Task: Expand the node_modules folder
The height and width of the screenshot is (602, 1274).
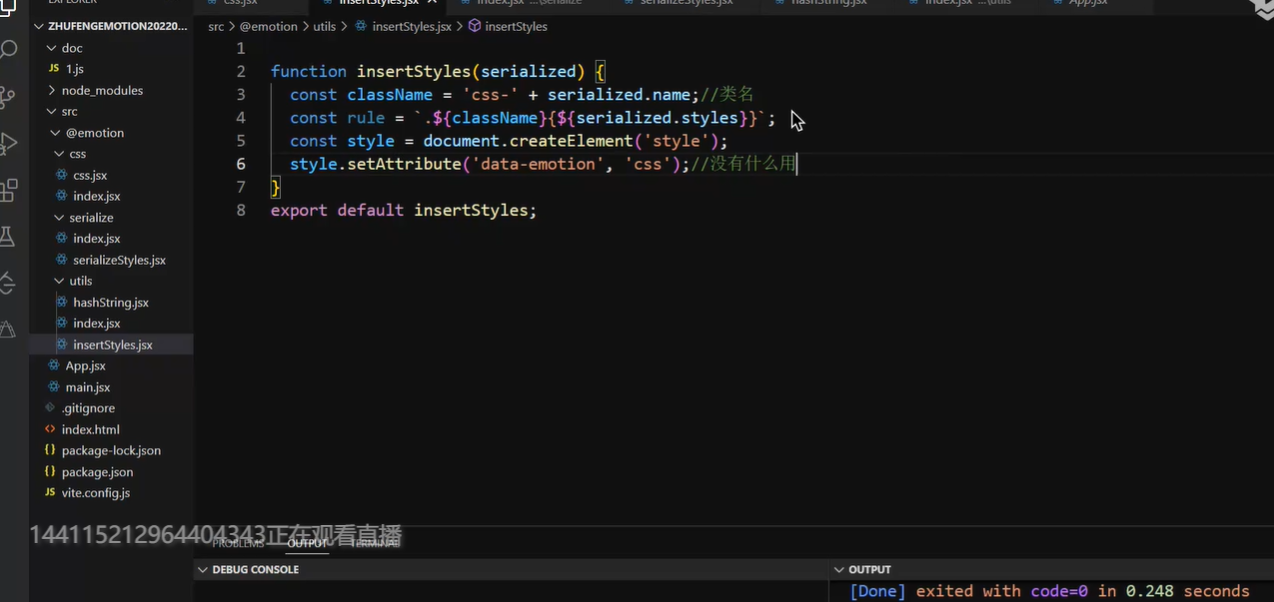Action: point(101,90)
